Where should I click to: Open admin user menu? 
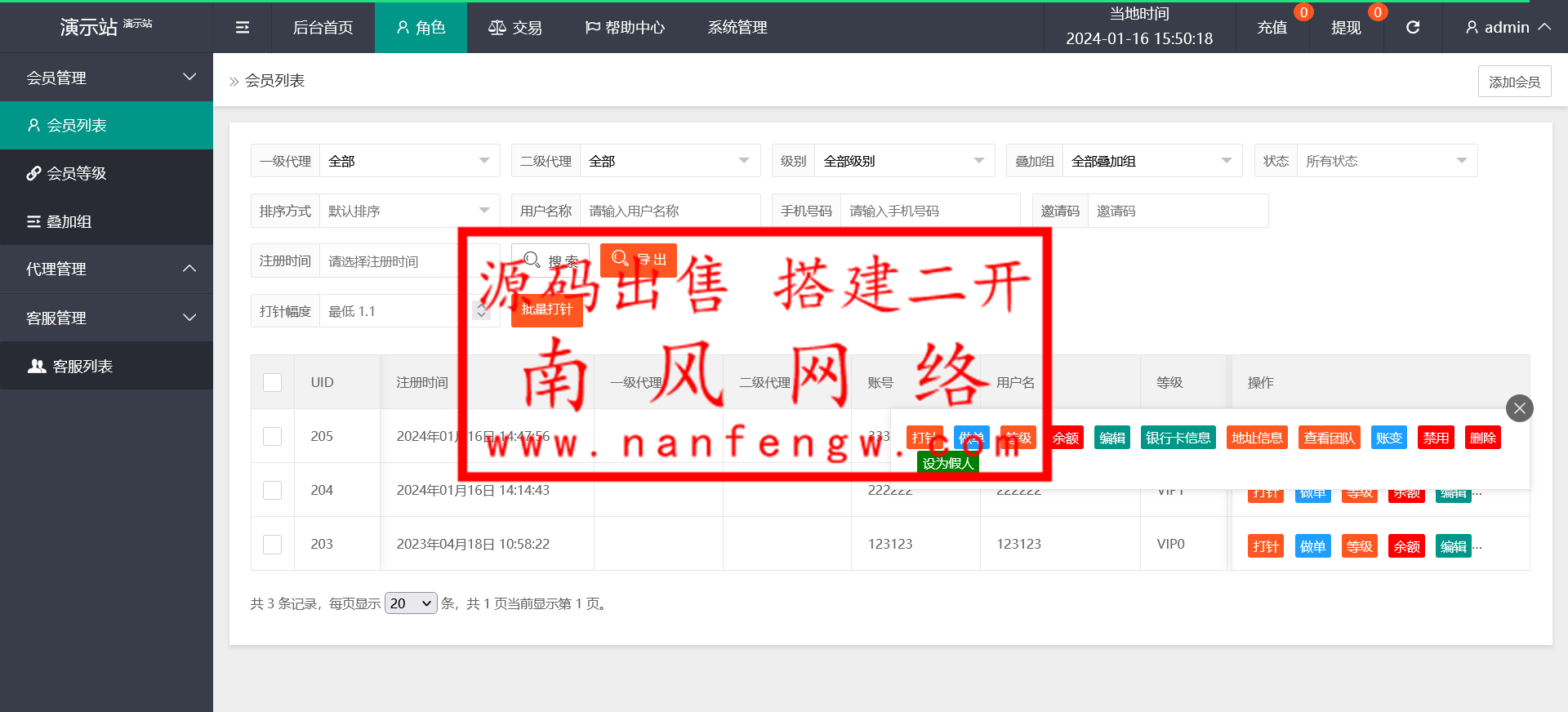click(x=1508, y=28)
